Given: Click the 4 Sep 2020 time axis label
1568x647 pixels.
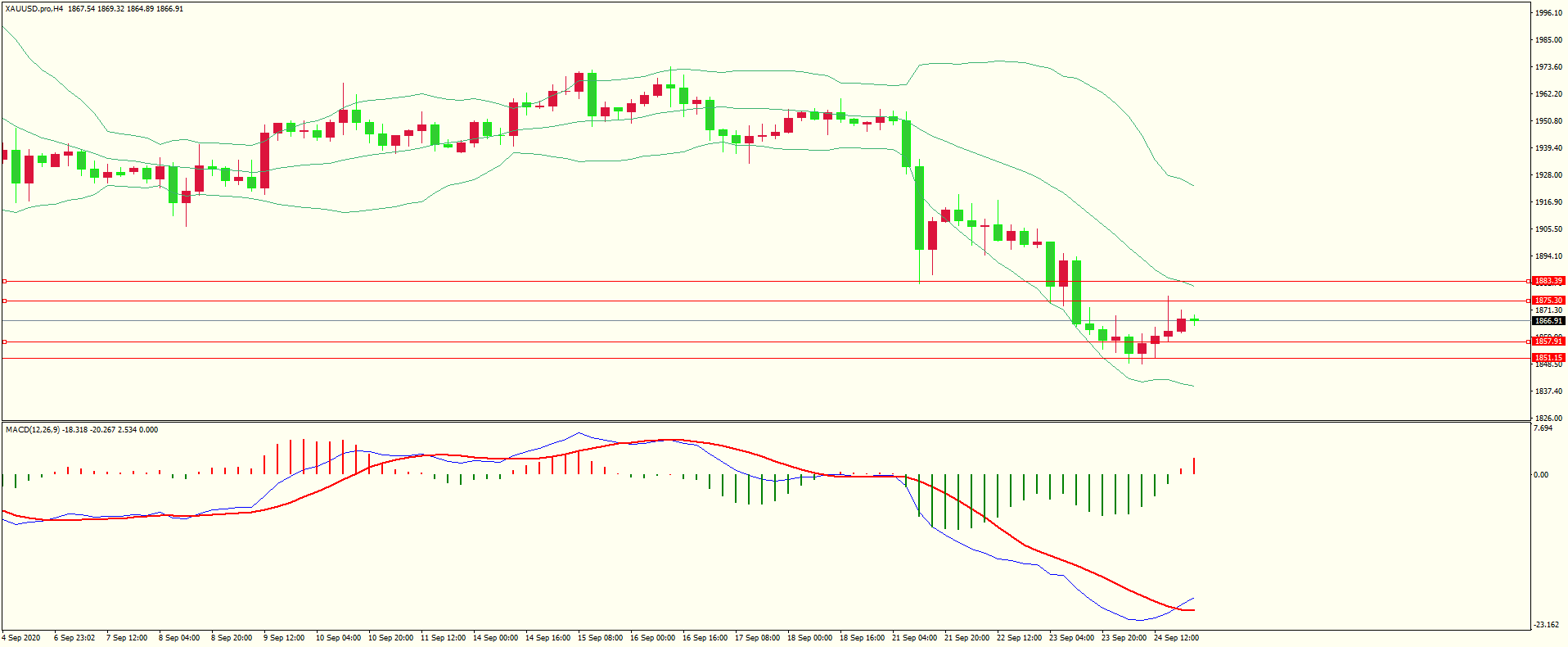Looking at the screenshot, I should click(22, 638).
